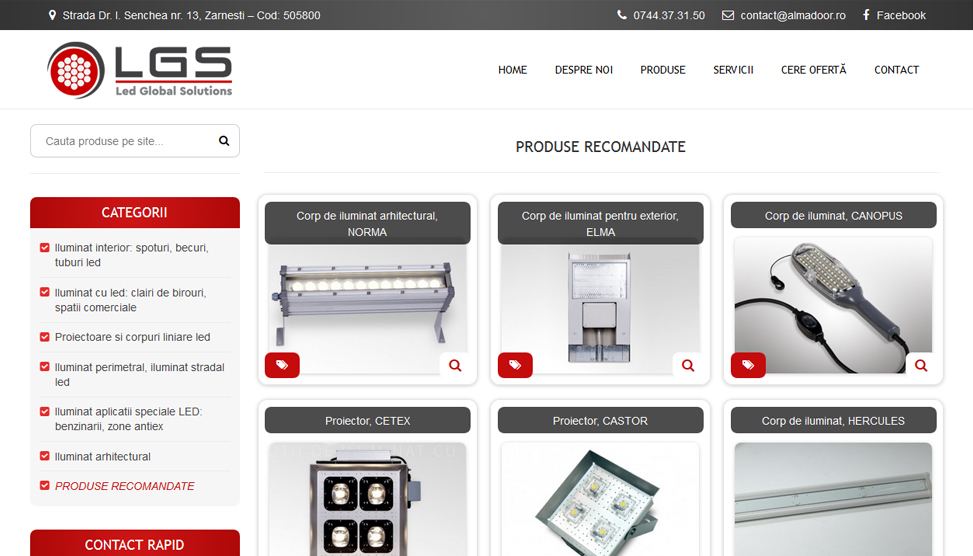The height and width of the screenshot is (556, 973).
Task: Click the magnifier icon on CANOPUS product
Action: (921, 365)
